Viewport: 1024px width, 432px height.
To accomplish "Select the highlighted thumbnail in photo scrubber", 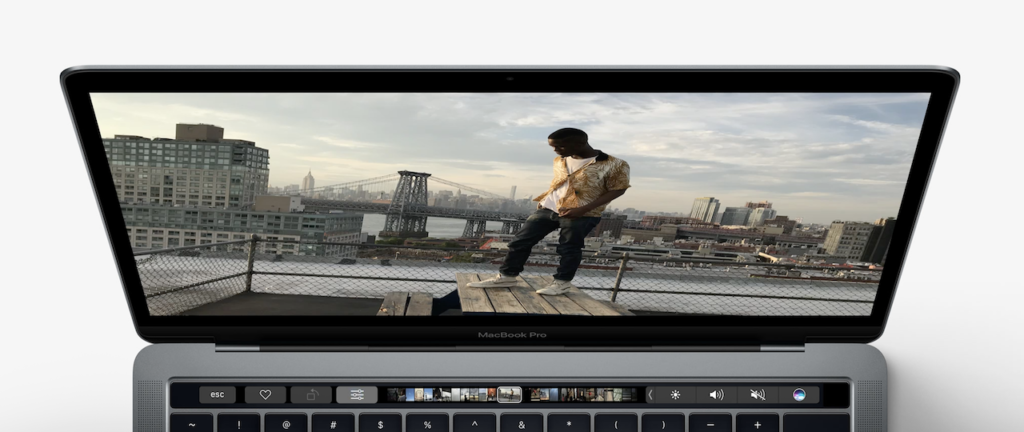I will (x=509, y=395).
